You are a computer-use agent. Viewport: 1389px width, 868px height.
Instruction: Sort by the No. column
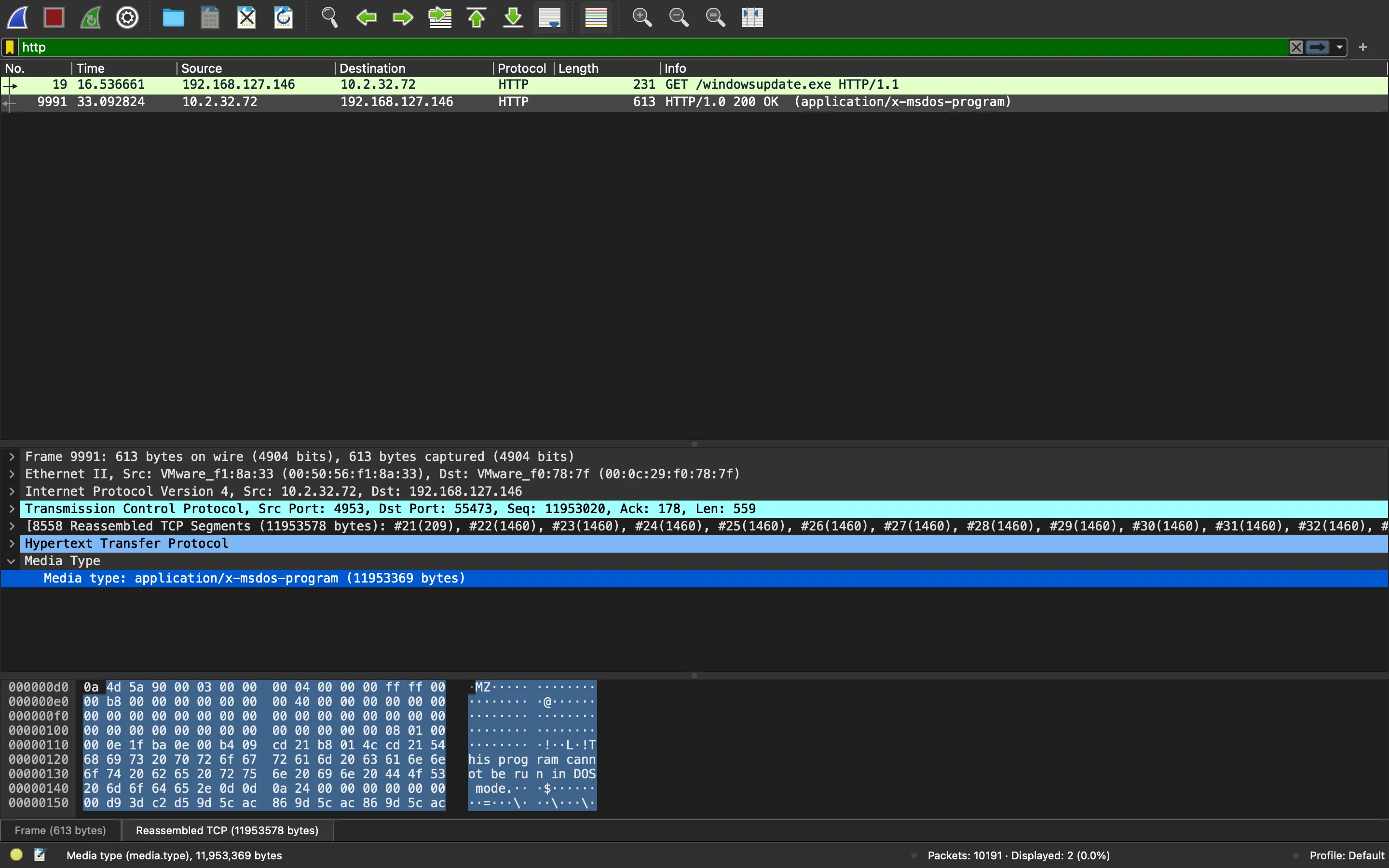[36, 68]
